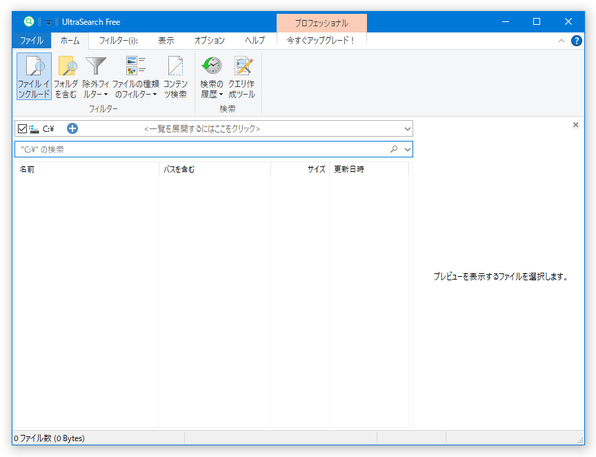Click the blue plus add-drive icon
The height and width of the screenshot is (457, 596).
72,129
